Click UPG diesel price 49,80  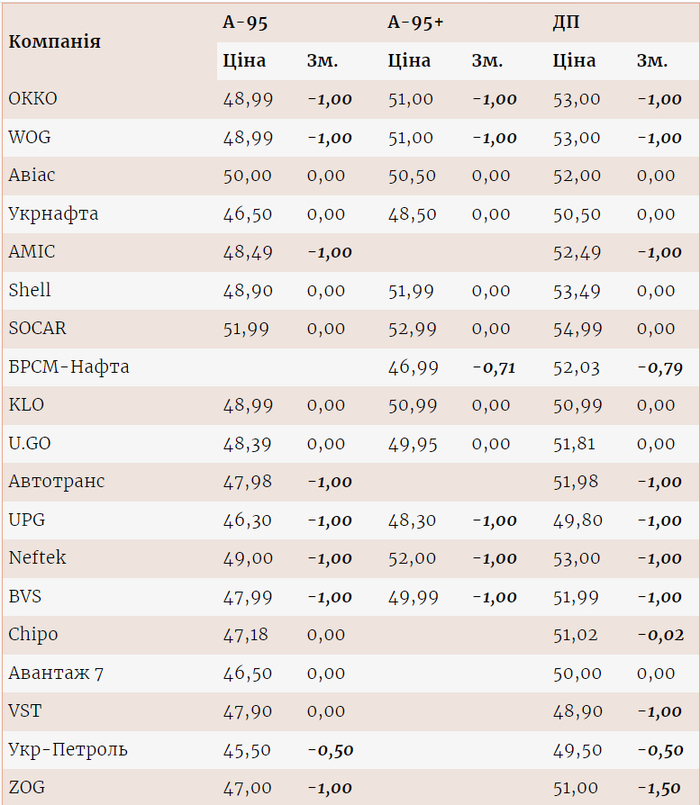[x=577, y=520]
